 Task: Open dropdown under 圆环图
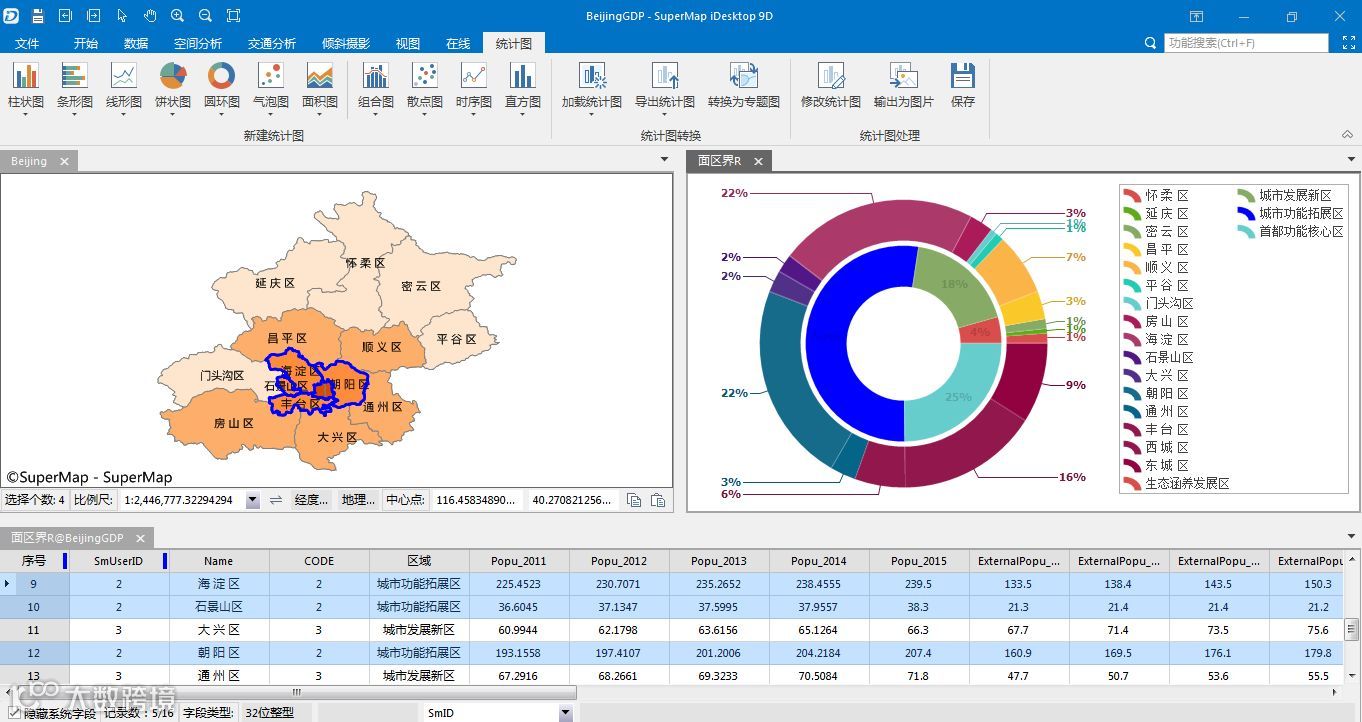pyautogui.click(x=221, y=114)
